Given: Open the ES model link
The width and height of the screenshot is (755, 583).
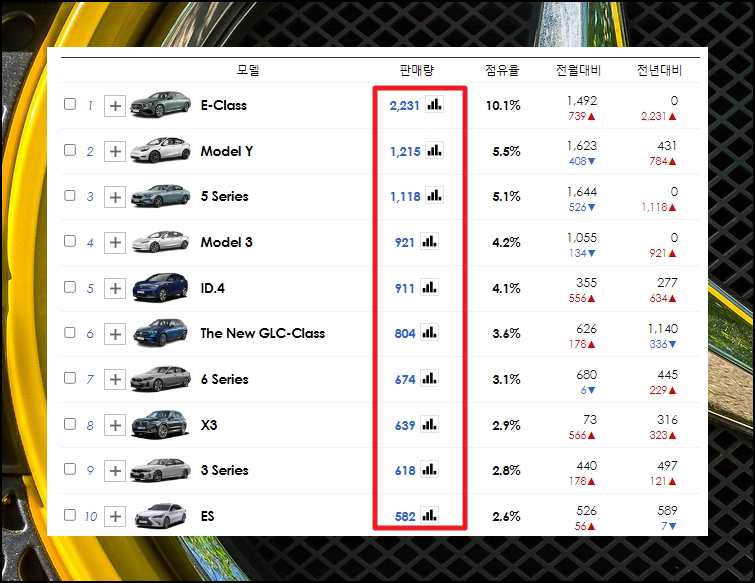Looking at the screenshot, I should tap(207, 516).
